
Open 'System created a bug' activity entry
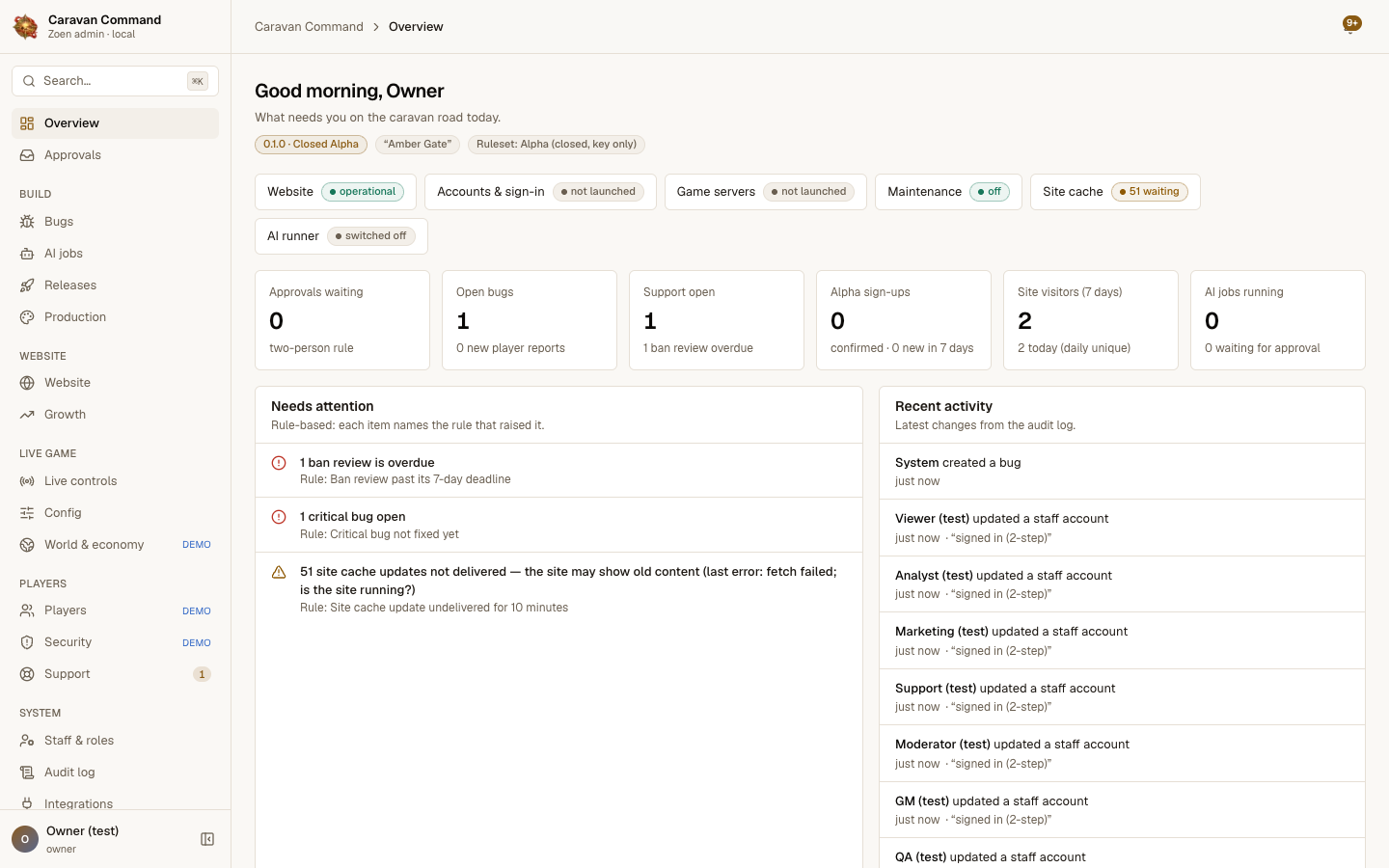[1122, 472]
